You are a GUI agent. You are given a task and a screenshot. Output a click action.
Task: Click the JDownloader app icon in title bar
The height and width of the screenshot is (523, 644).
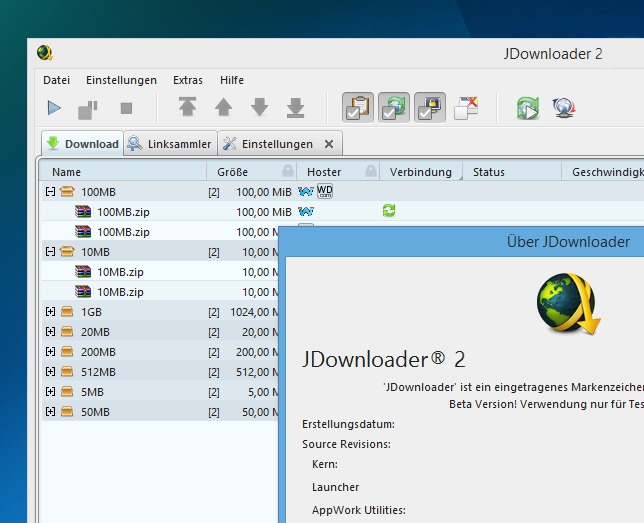[44, 53]
